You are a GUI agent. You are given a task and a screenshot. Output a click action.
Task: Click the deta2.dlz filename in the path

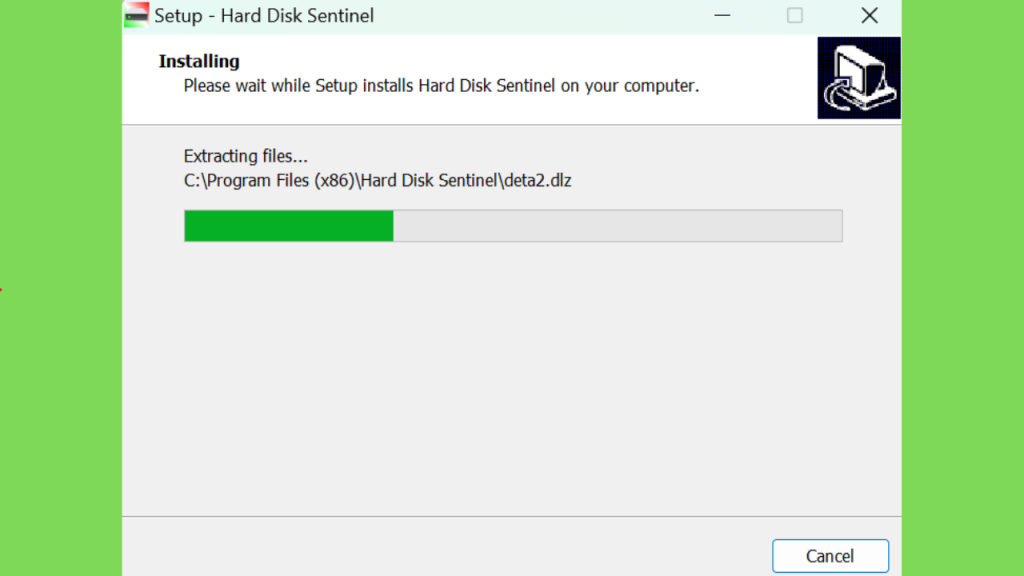click(538, 181)
